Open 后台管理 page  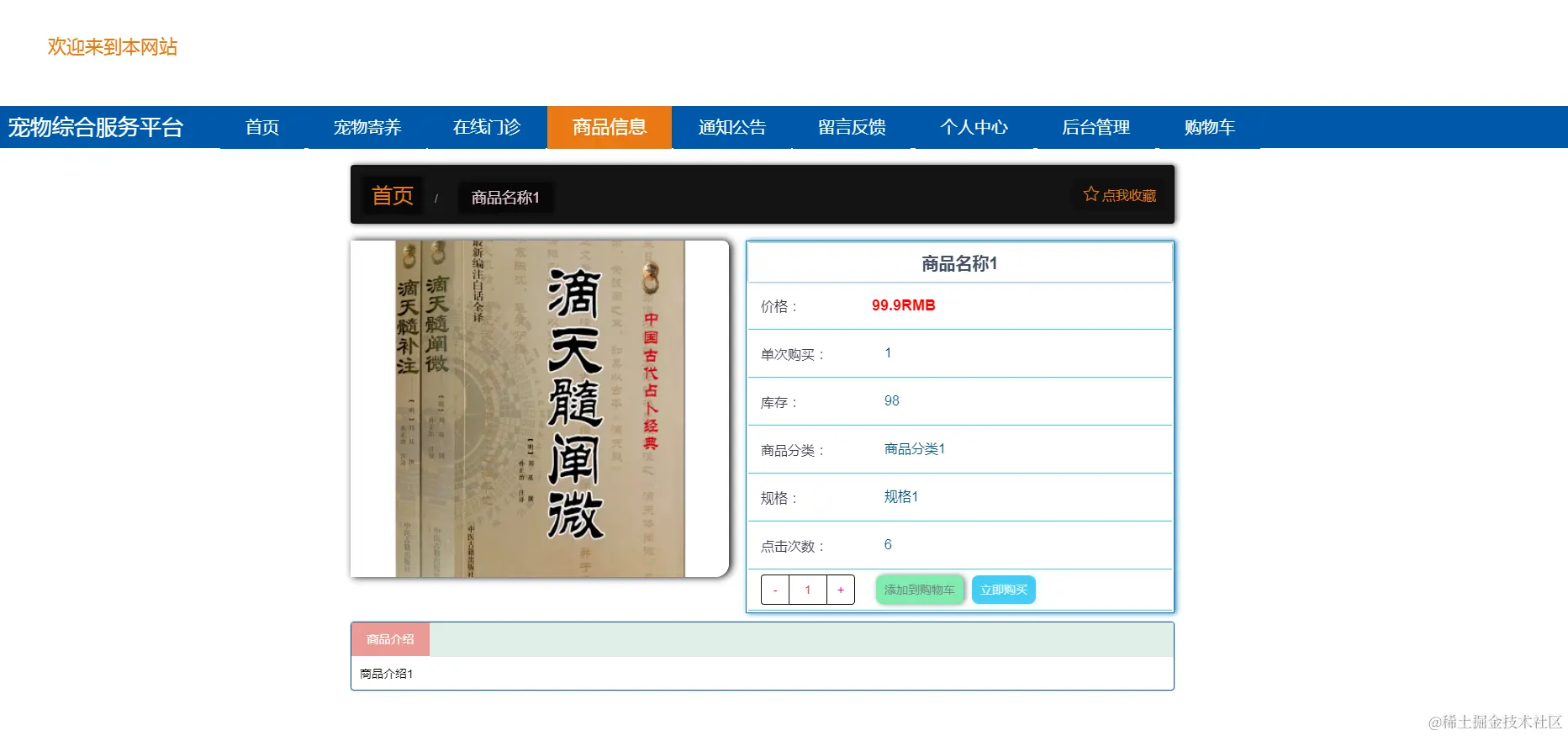pyautogui.click(x=1096, y=127)
